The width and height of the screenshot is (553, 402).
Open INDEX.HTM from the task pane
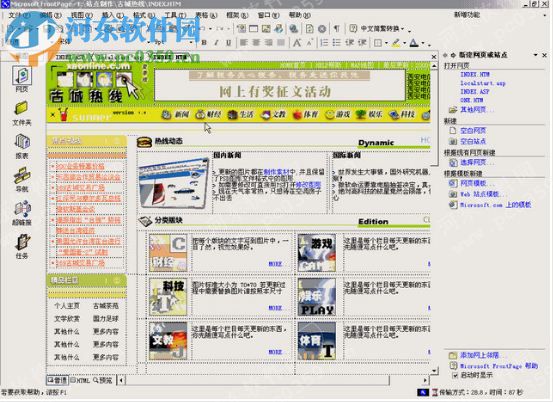coord(475,74)
